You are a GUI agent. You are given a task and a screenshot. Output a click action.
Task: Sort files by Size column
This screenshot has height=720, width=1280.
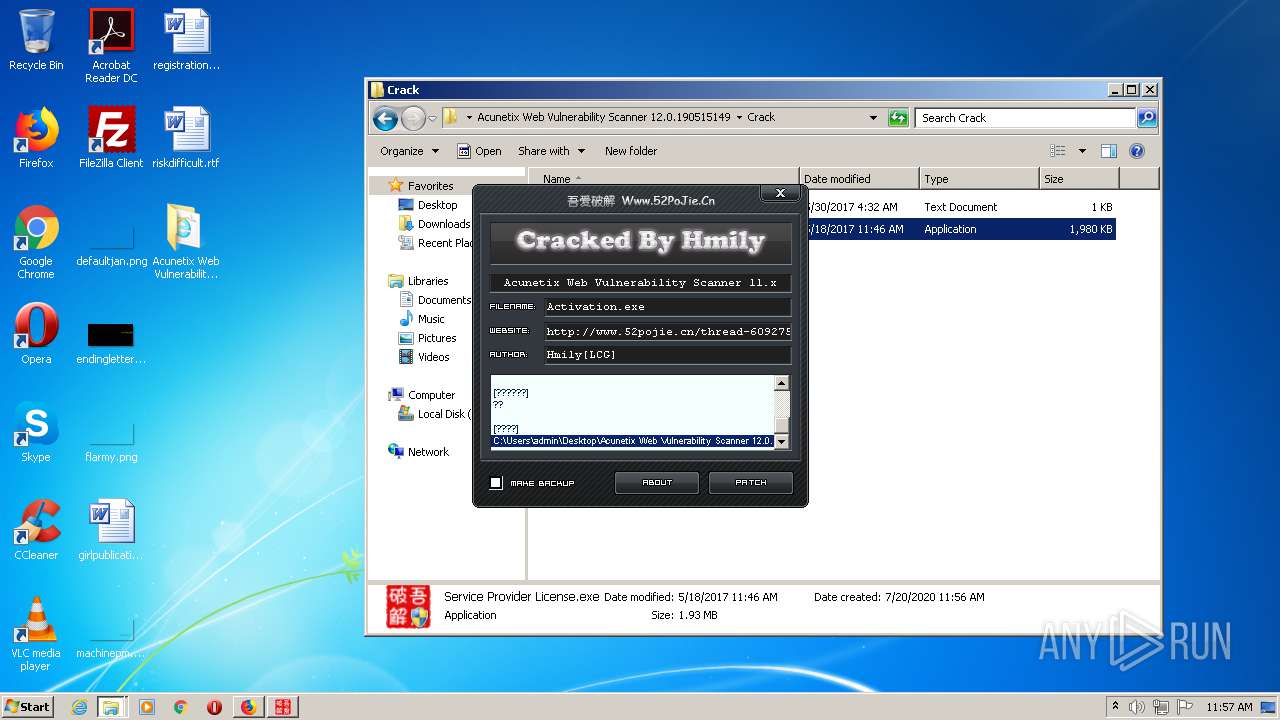tap(1079, 179)
